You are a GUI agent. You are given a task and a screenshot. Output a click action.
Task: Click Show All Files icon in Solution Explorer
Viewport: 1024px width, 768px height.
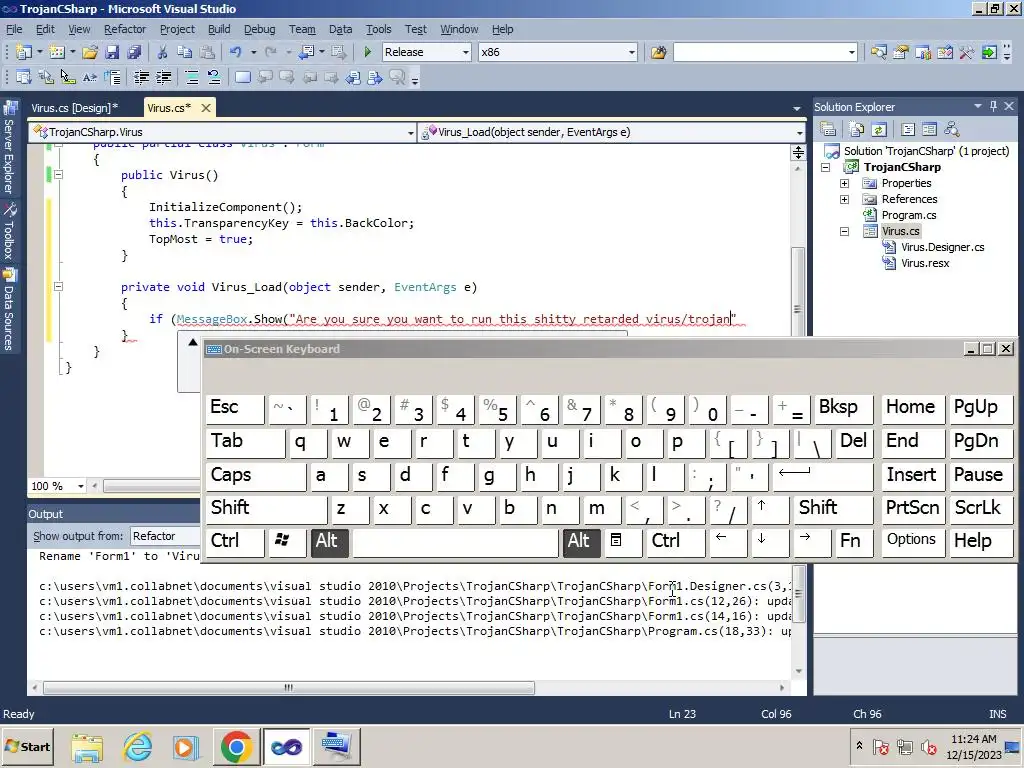(x=857, y=129)
